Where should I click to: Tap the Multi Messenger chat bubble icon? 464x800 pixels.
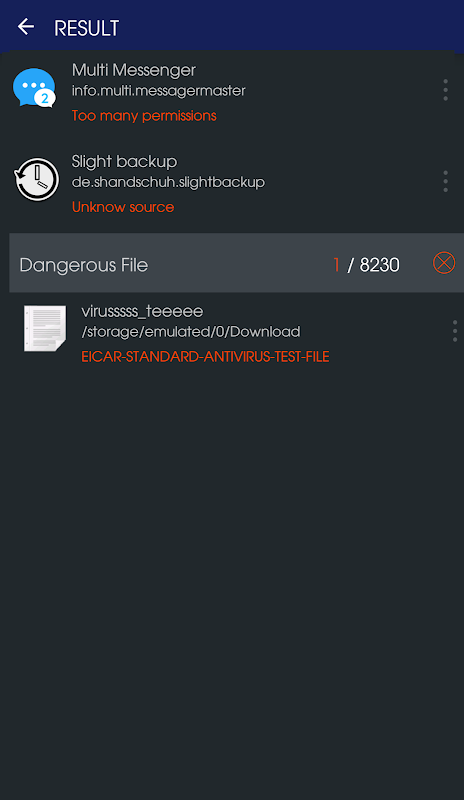[x=34, y=88]
